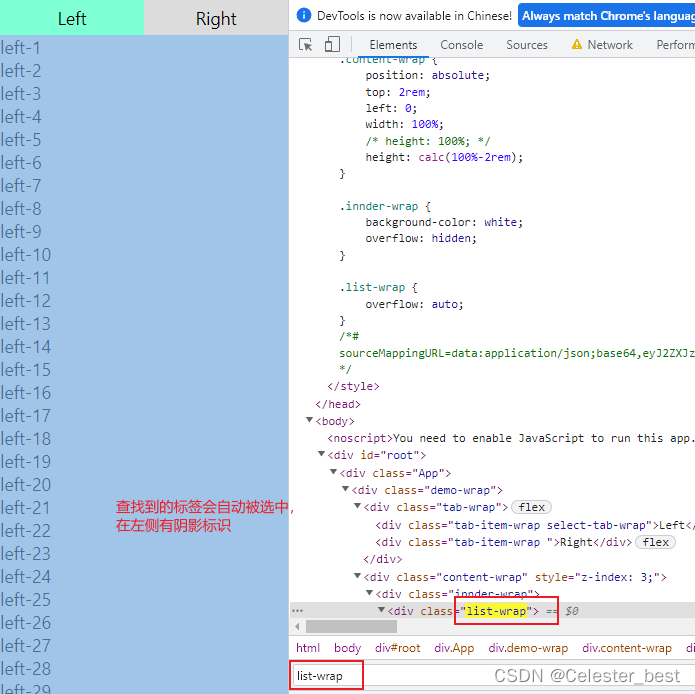The image size is (695, 694).
Task: Click Always match Chrome's language button
Action: click(x=606, y=16)
